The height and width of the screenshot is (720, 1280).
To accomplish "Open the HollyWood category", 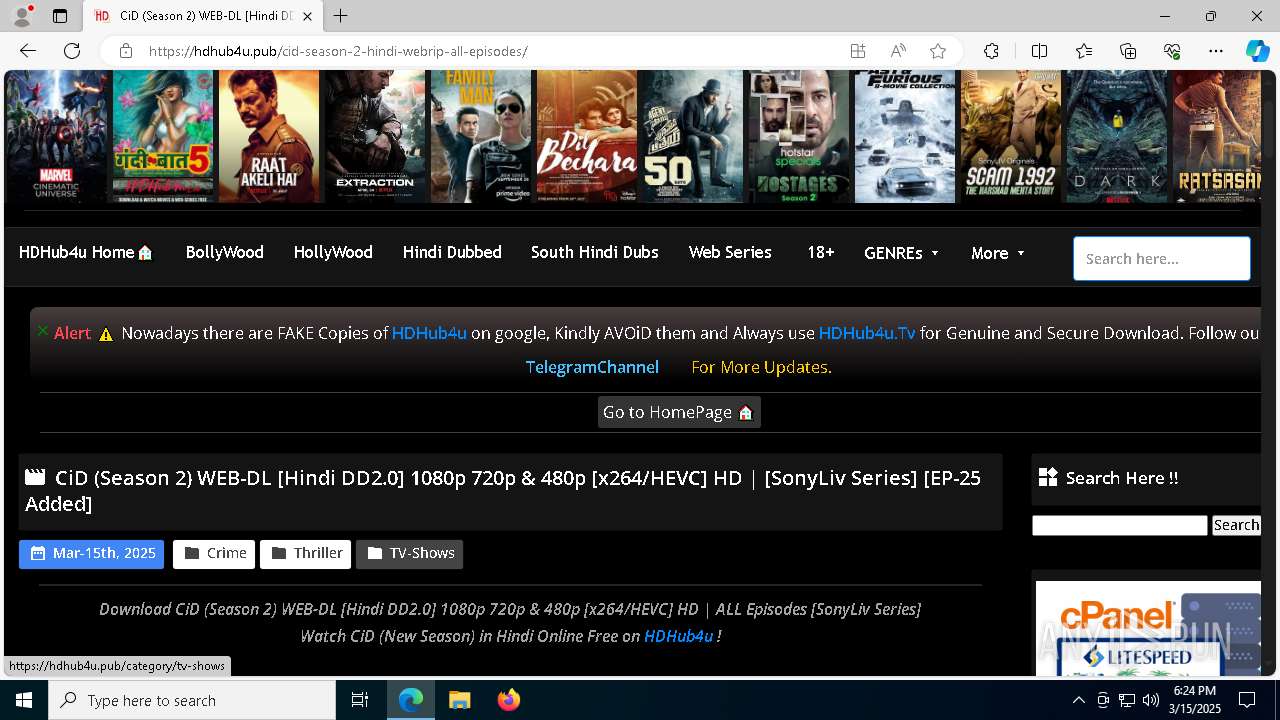I will [x=333, y=253].
